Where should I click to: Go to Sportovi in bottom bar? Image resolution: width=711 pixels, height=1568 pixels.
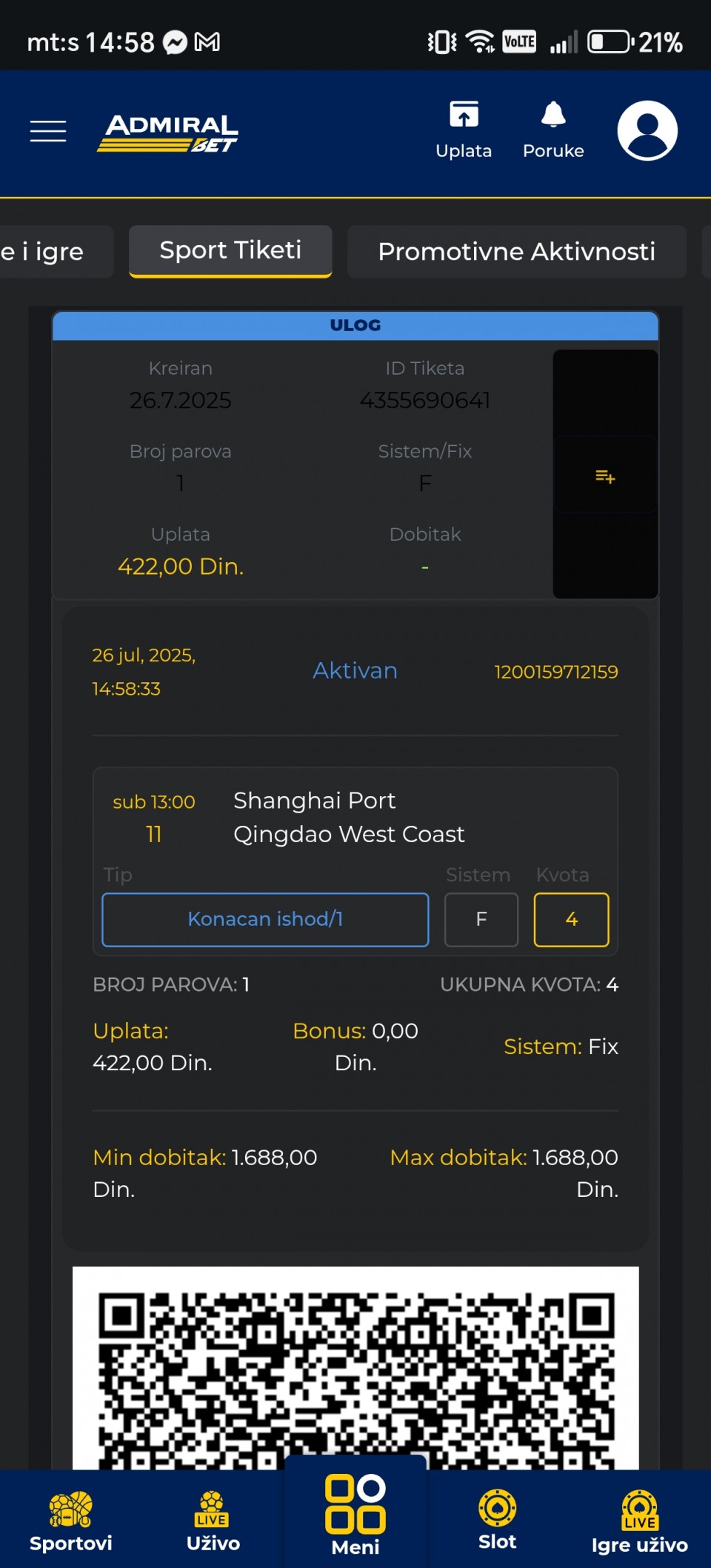[71, 1521]
